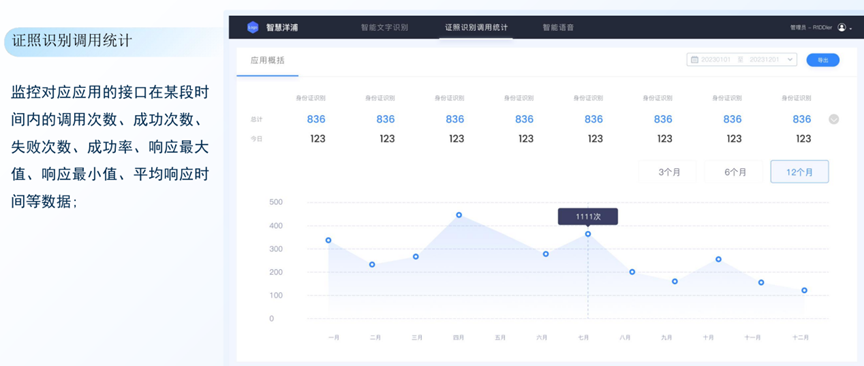Open the 应用概括 tab

pyautogui.click(x=268, y=61)
